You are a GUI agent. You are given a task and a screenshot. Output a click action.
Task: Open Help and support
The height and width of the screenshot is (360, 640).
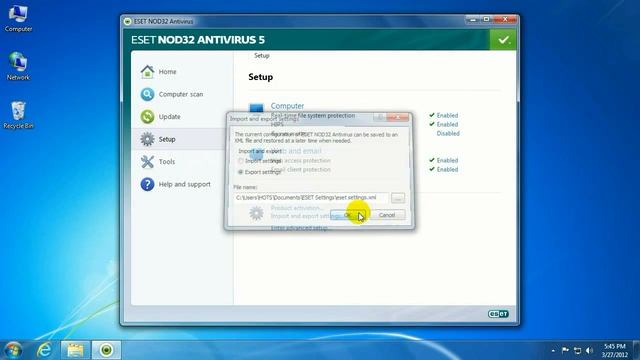pos(176,184)
